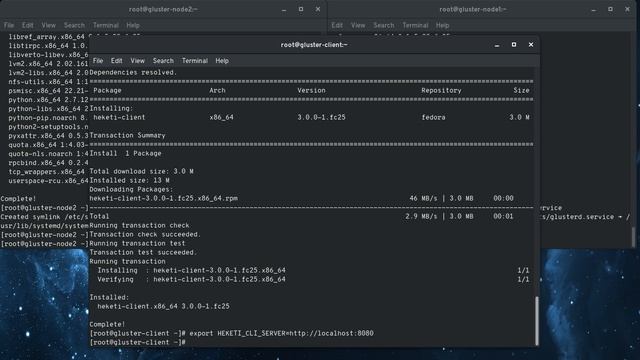
Task: Click the last gluster-client shell prompt
Action: [x=138, y=342]
